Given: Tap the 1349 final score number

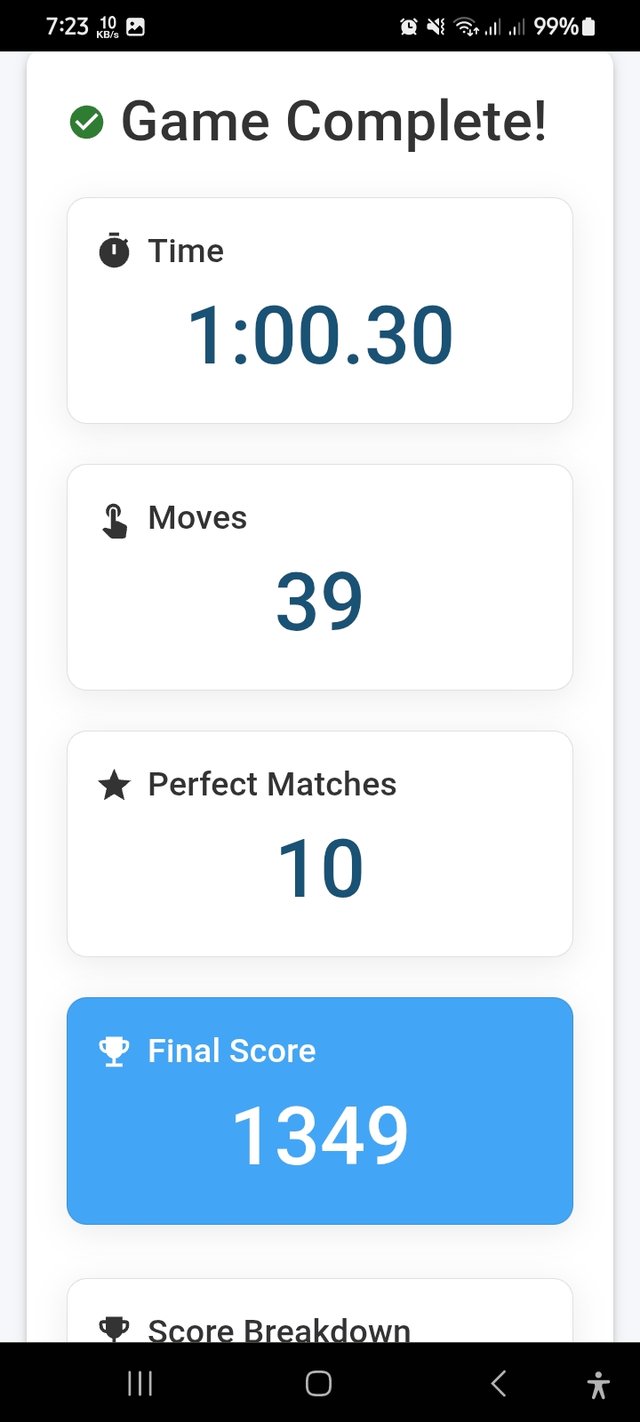Looking at the screenshot, I should [320, 1137].
